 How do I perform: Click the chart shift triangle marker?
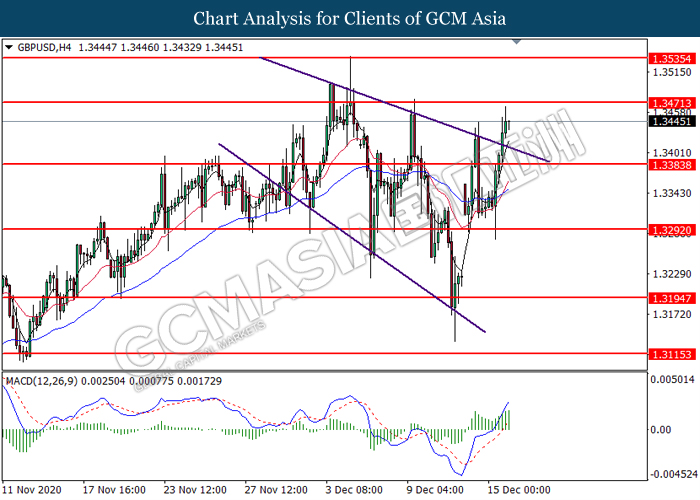click(x=517, y=42)
